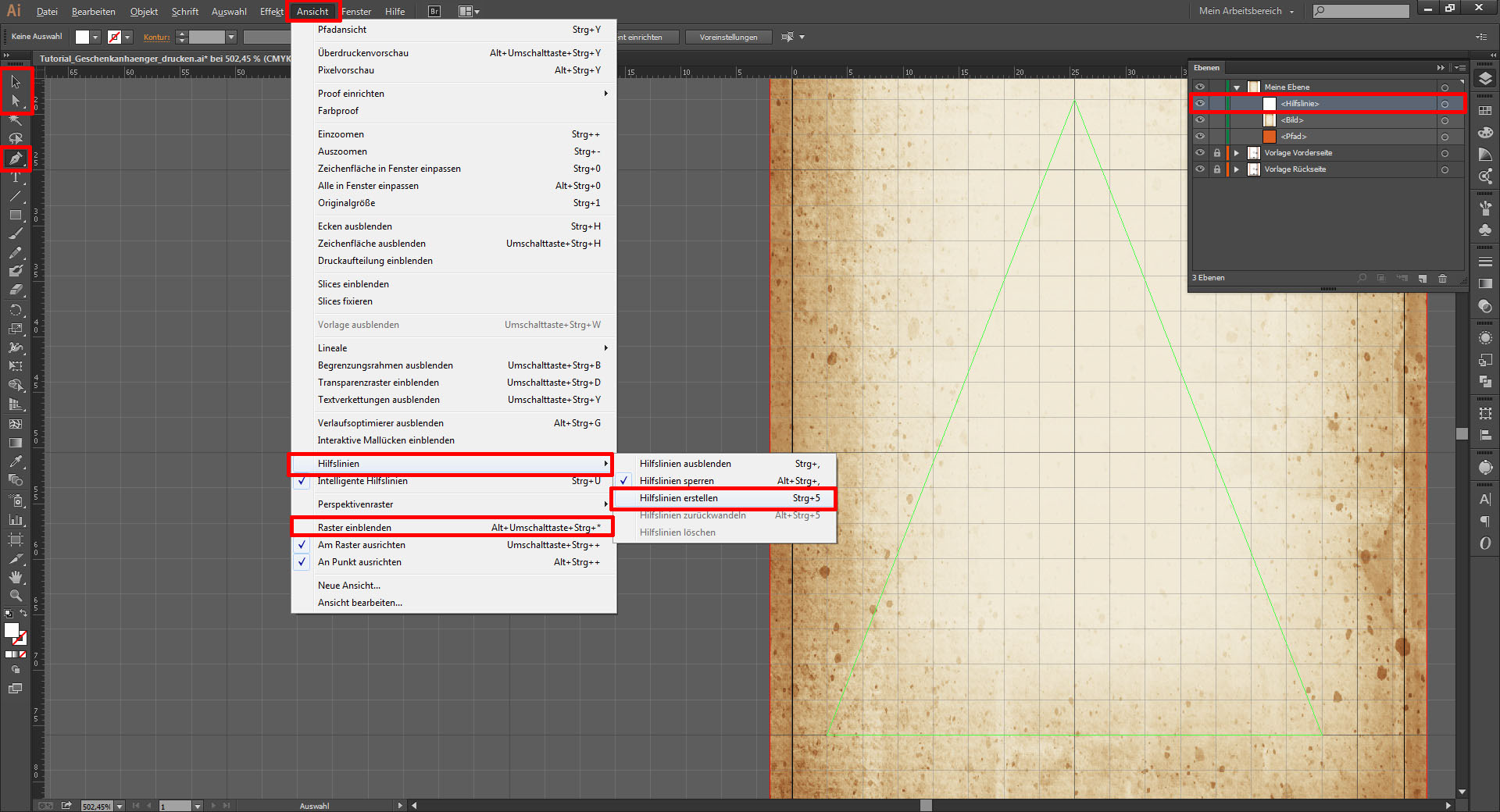This screenshot has width=1500, height=812.
Task: Collapse the Meine Ebene layer group
Action: (1237, 87)
